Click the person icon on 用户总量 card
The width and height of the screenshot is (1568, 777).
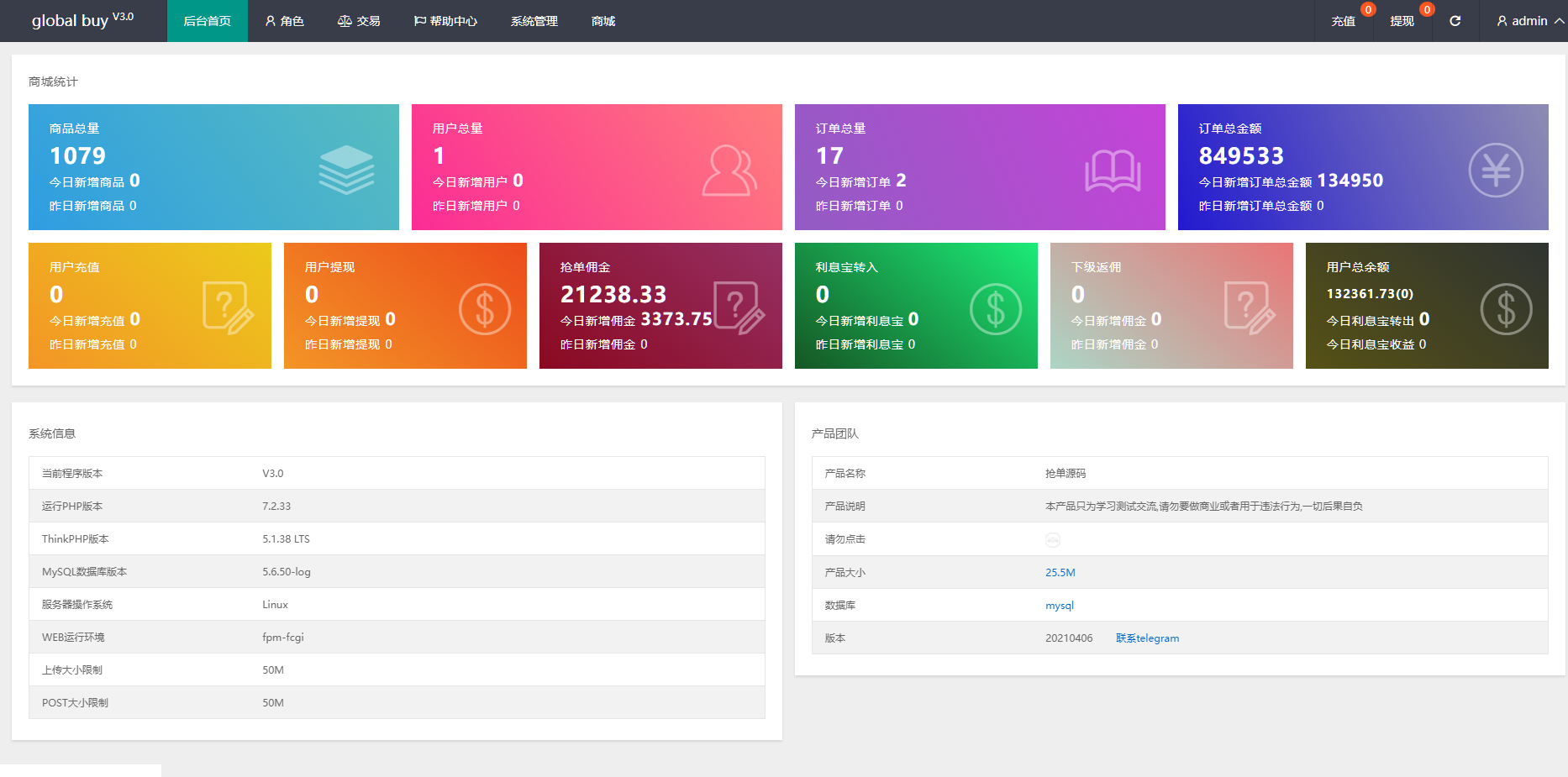(x=729, y=170)
